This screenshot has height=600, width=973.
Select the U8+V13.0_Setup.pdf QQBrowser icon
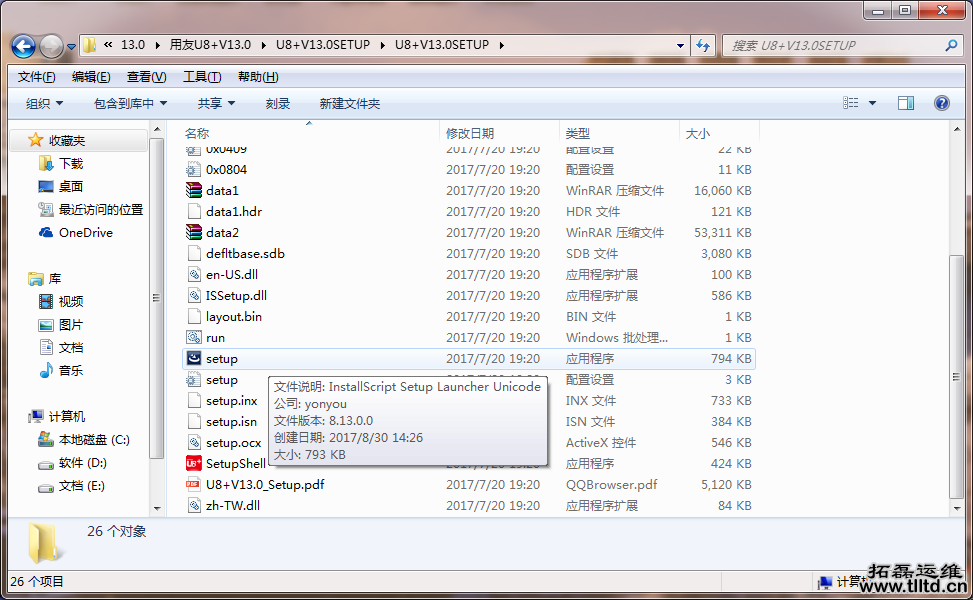[x=196, y=484]
